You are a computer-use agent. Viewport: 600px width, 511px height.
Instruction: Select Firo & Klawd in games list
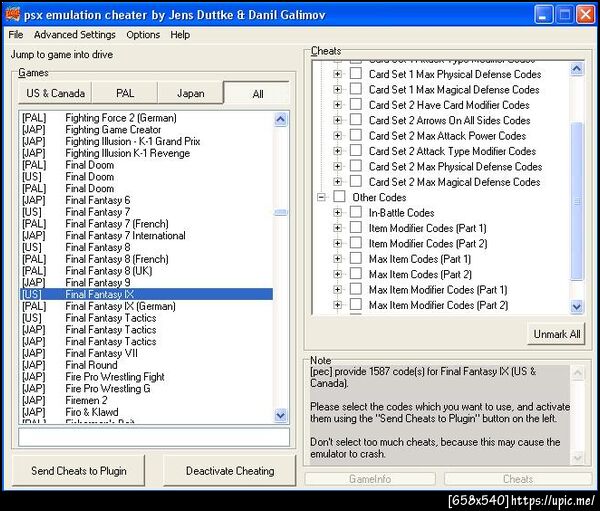[x=147, y=412]
